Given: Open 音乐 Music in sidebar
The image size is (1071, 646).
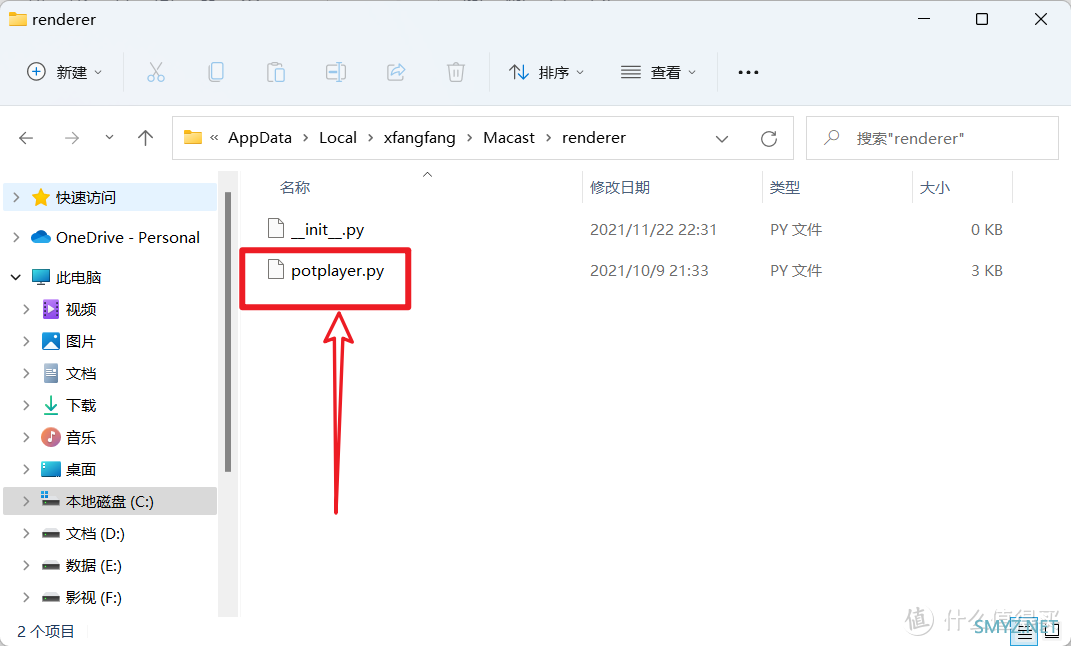Looking at the screenshot, I should (x=81, y=438).
